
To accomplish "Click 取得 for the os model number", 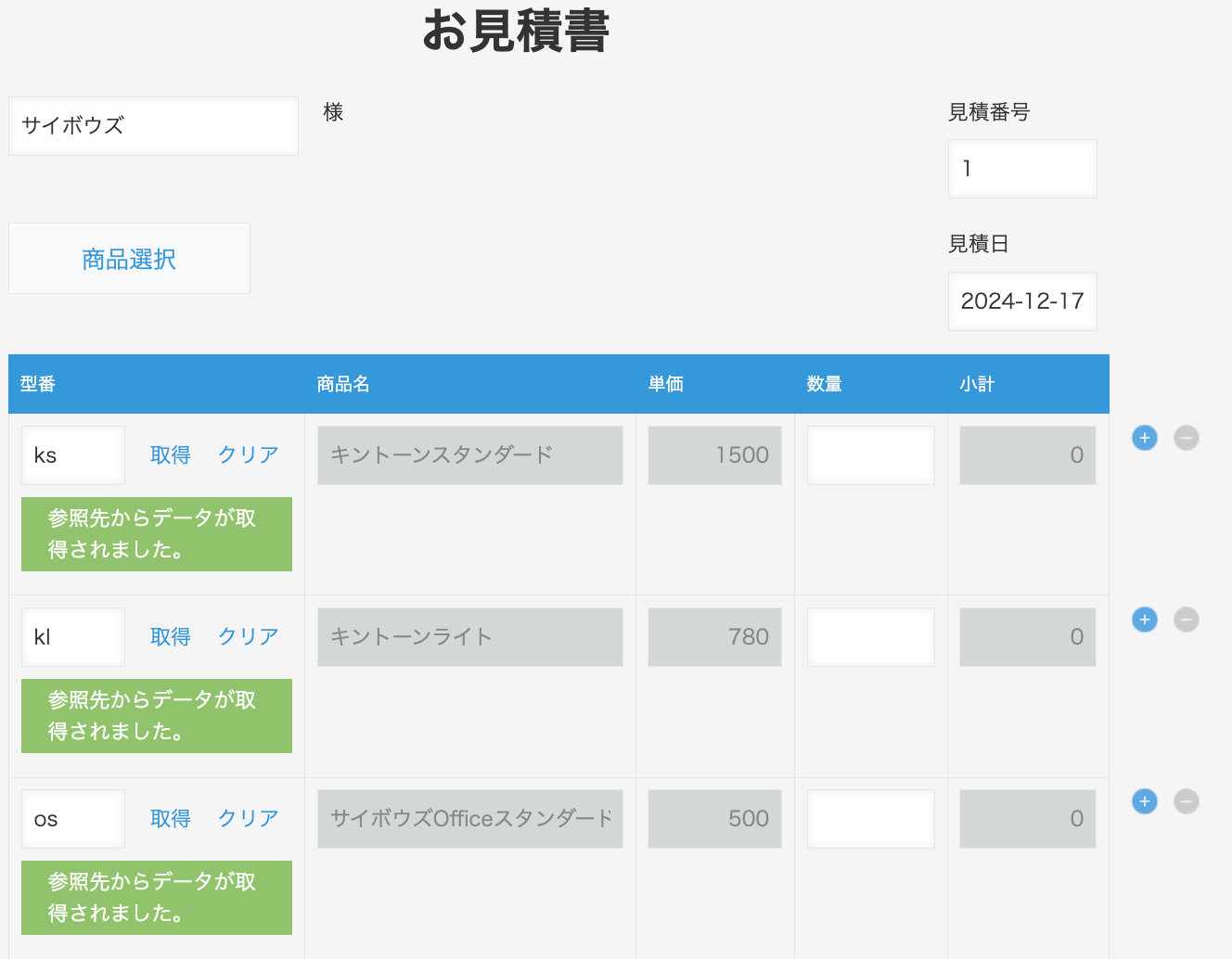I will 171,819.
